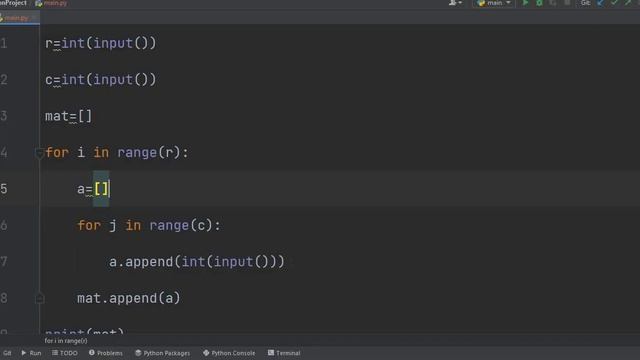The height and width of the screenshot is (360, 640).
Task: Click on code line 'r=int(input())'
Action: [x=100, y=43]
